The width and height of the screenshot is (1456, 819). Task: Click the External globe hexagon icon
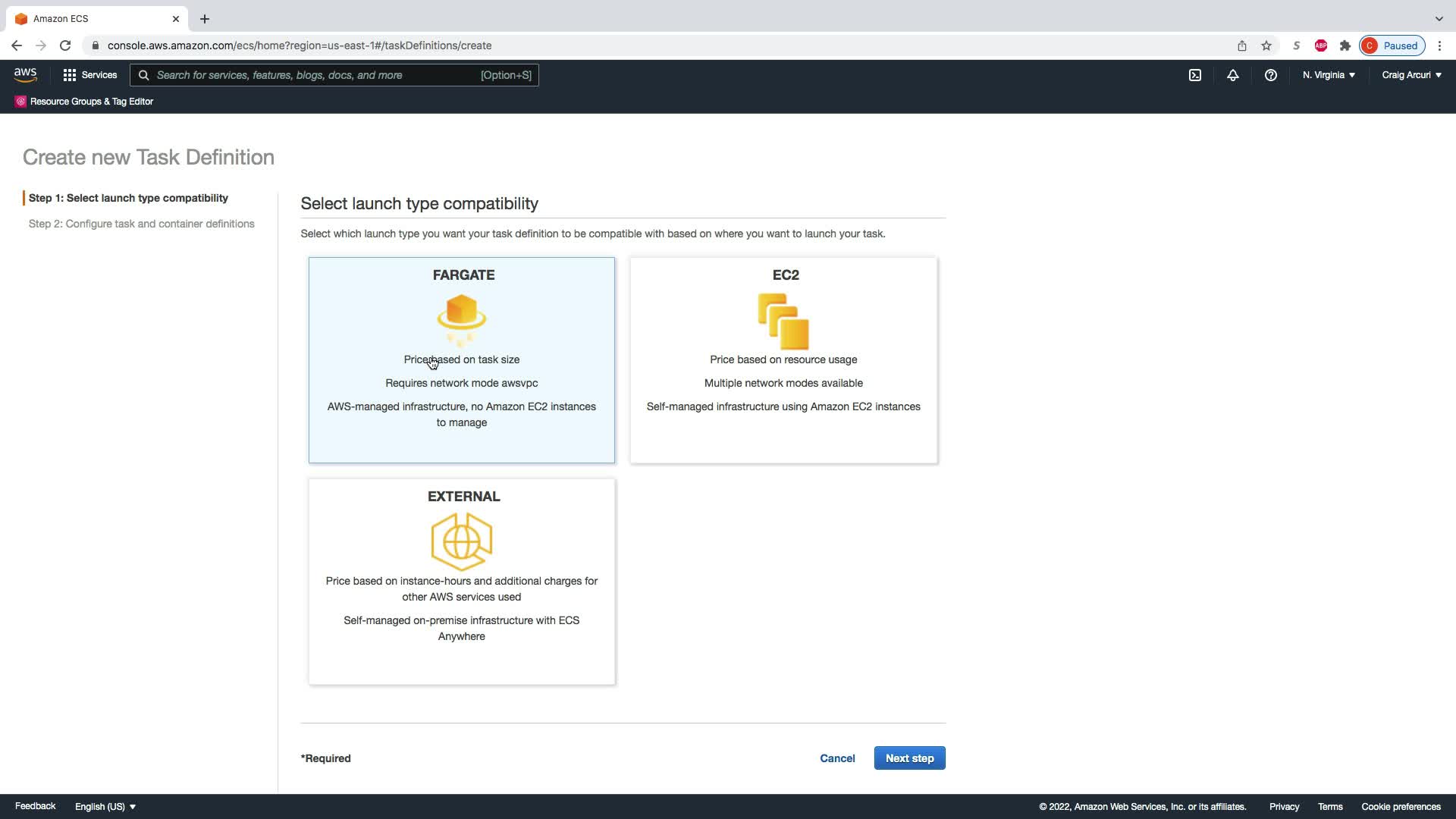[461, 541]
